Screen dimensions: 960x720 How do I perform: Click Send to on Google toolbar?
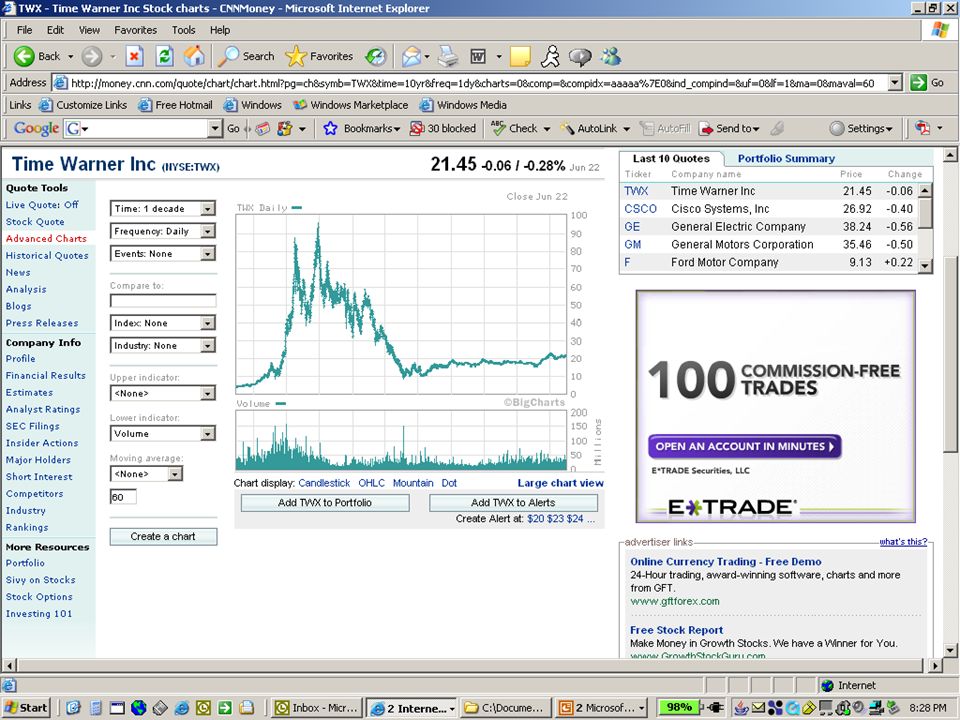[730, 129]
